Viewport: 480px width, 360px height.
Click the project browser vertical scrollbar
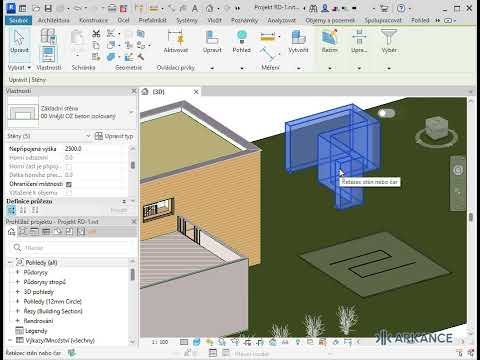[x=132, y=300]
